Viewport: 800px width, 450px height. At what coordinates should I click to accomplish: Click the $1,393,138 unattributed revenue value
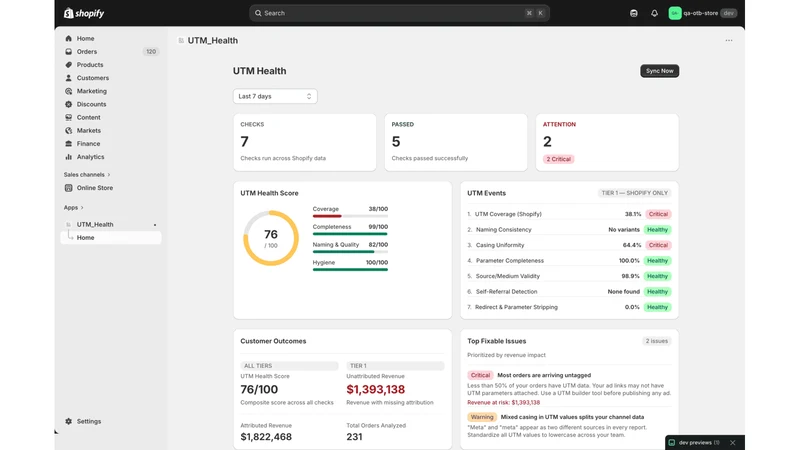pos(376,389)
